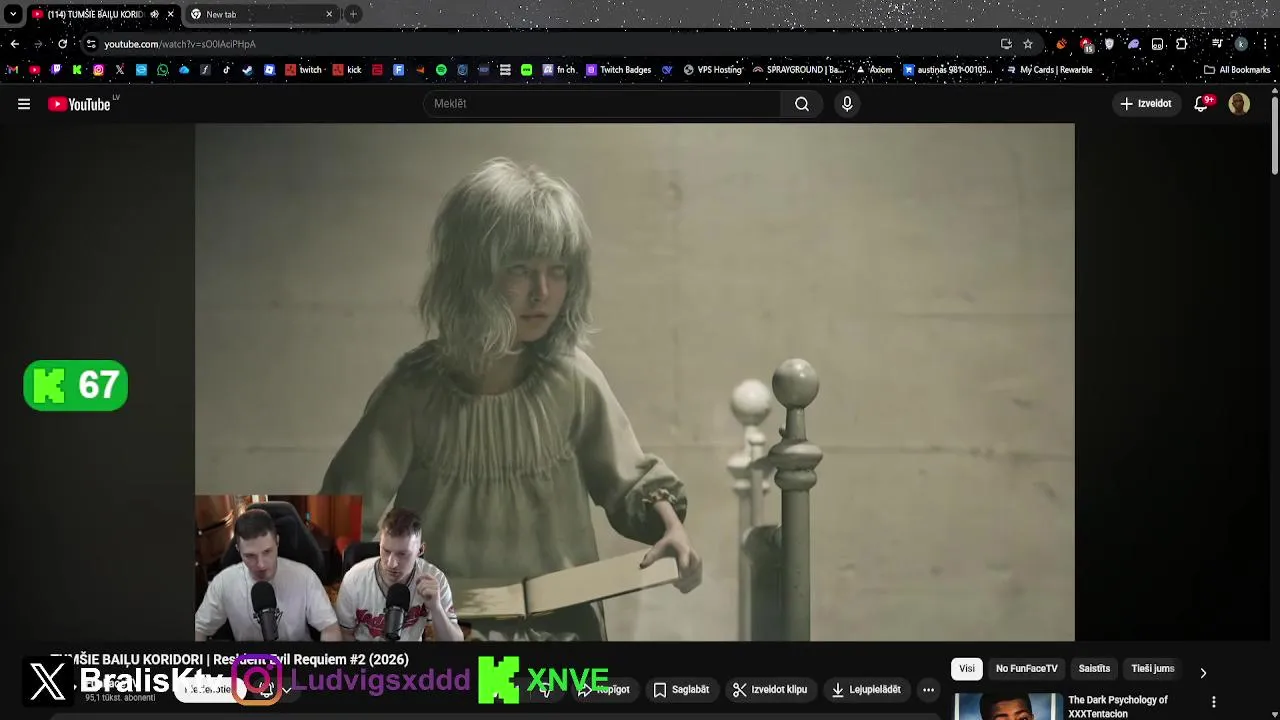Click the video player frame
This screenshot has height=720, width=1280.
pos(635,381)
